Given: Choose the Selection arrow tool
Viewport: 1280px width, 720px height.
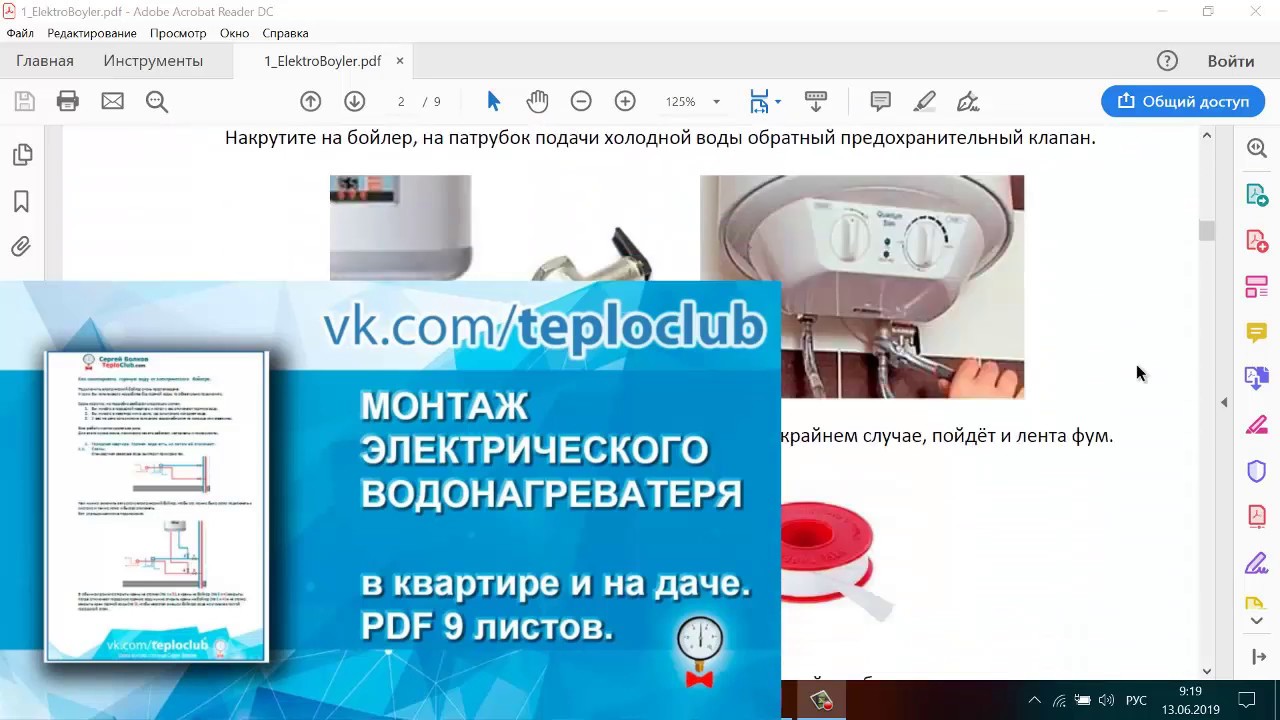Looking at the screenshot, I should pyautogui.click(x=493, y=101).
